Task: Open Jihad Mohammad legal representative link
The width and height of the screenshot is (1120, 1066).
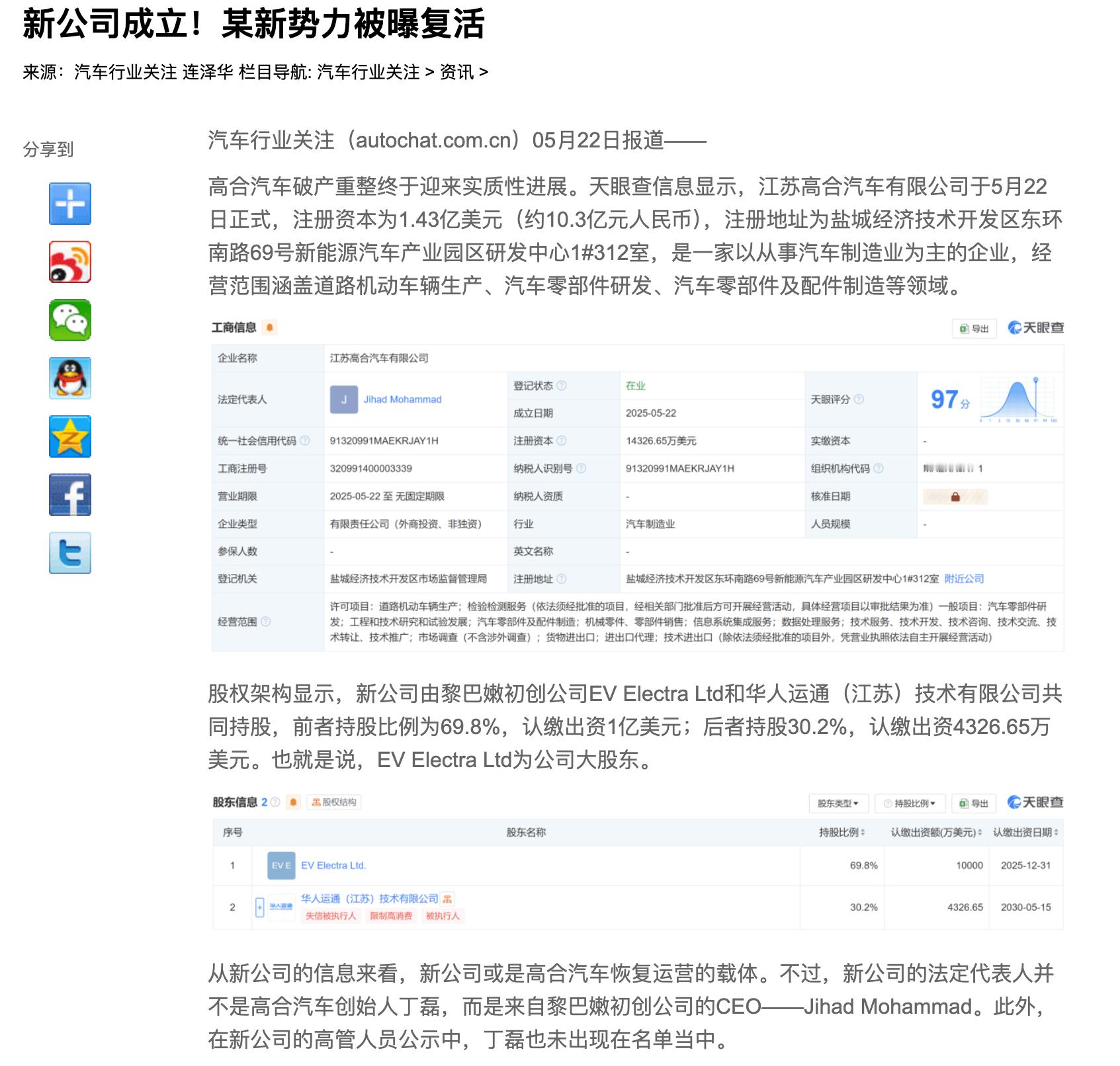Action: [x=402, y=399]
